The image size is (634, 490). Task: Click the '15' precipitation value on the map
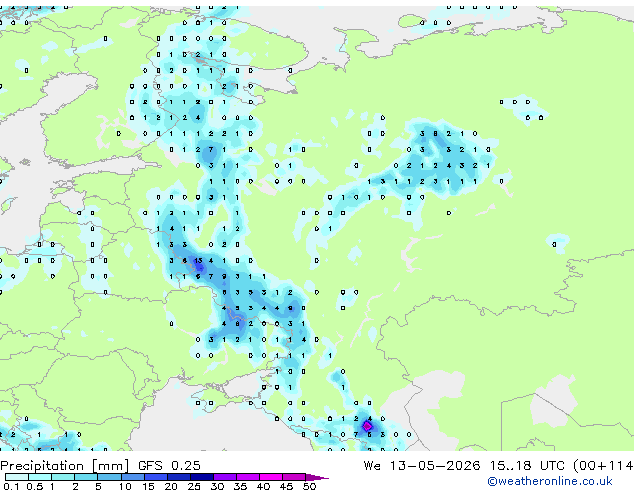point(198,260)
